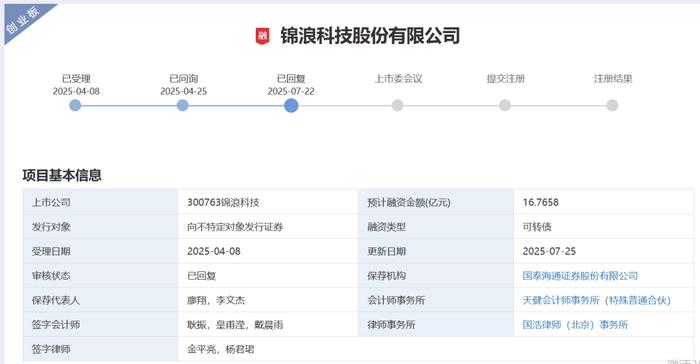The width and height of the screenshot is (700, 364).
Task: Click the 律师事务所 label cell
Action: 436,325
